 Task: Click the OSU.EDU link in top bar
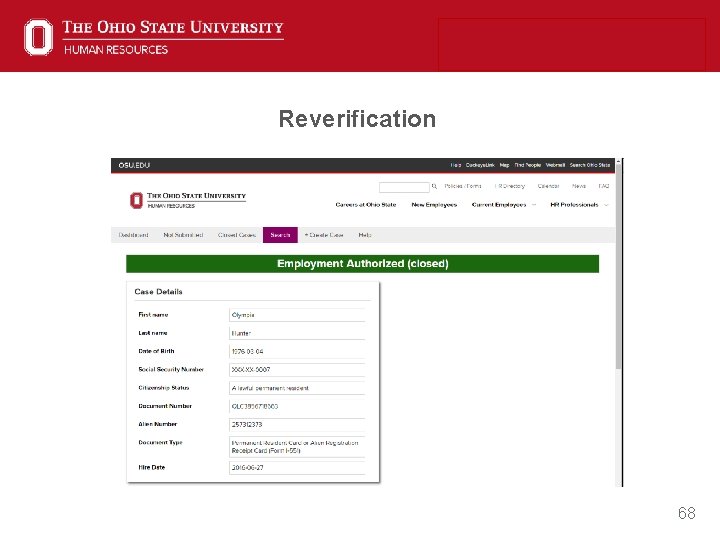coord(134,165)
